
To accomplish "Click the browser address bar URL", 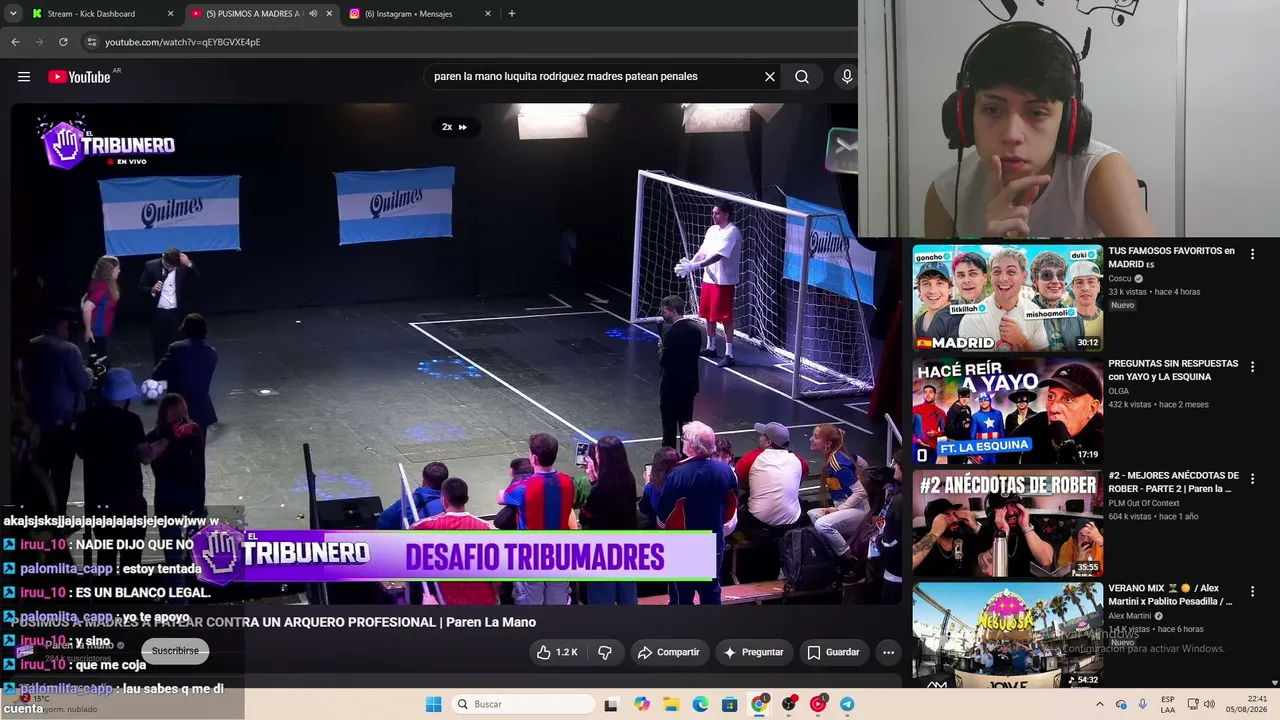I will pos(183,42).
